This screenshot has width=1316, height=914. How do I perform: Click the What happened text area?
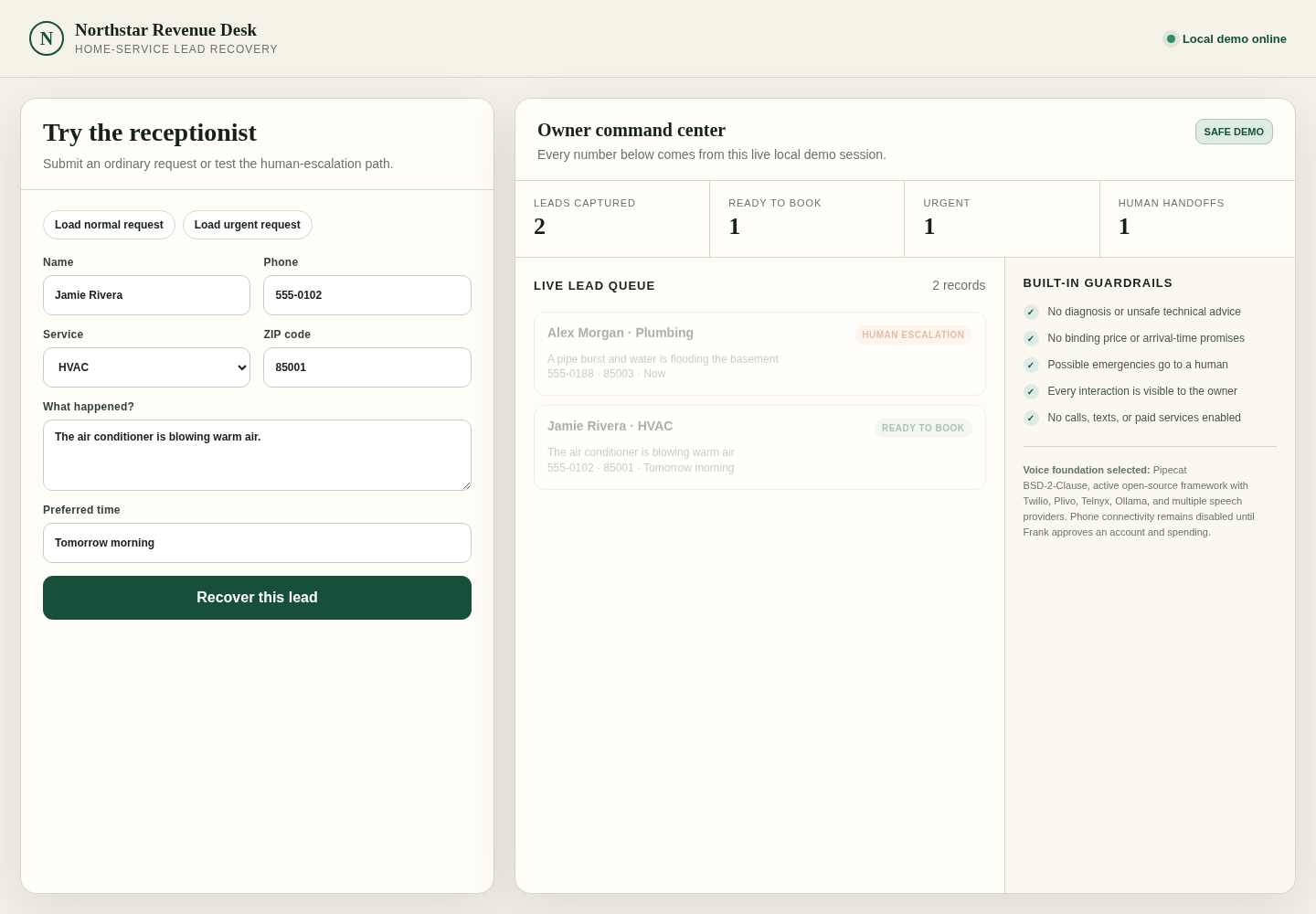tap(257, 455)
